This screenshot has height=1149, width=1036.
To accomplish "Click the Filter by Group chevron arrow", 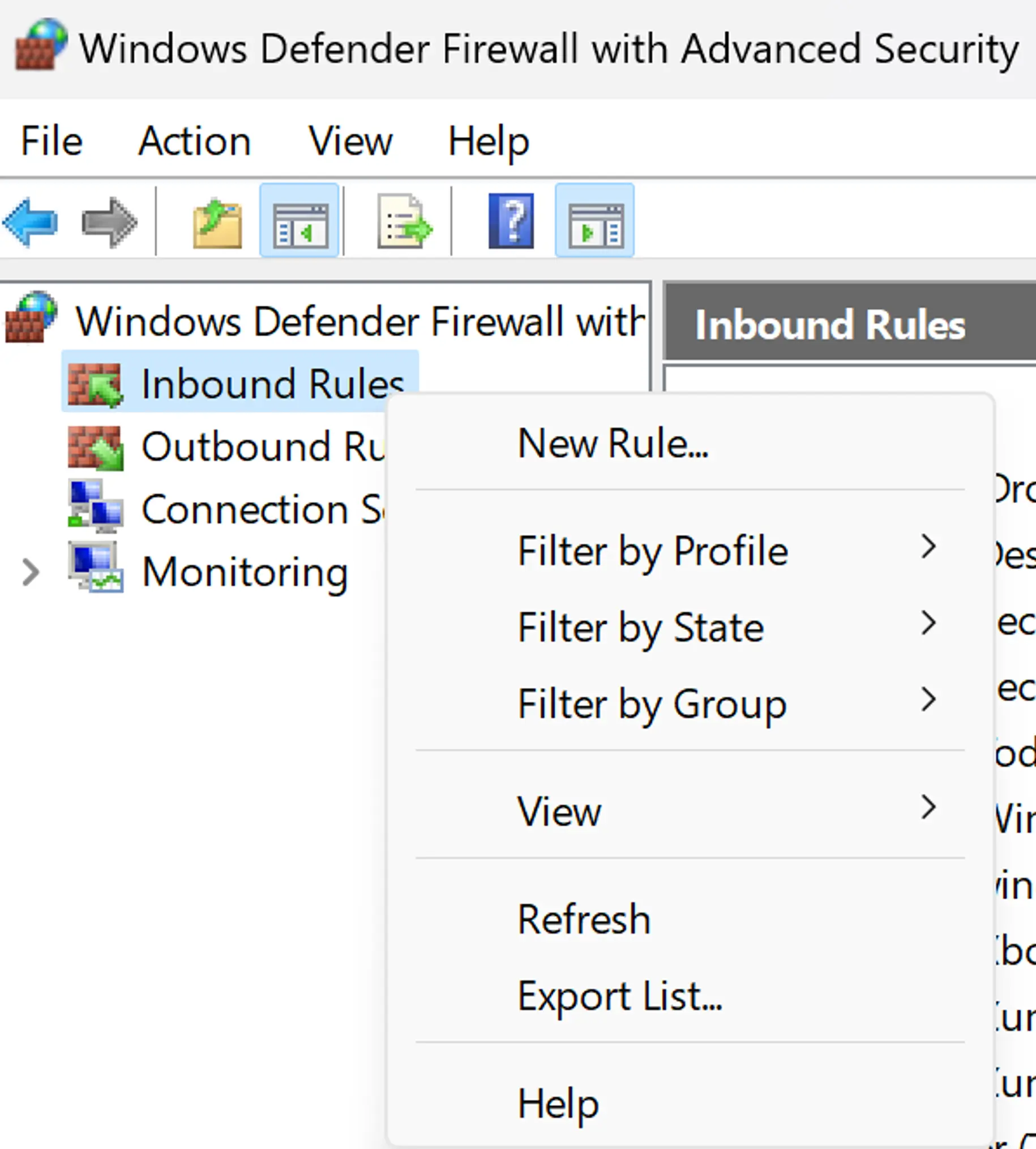I will (928, 700).
